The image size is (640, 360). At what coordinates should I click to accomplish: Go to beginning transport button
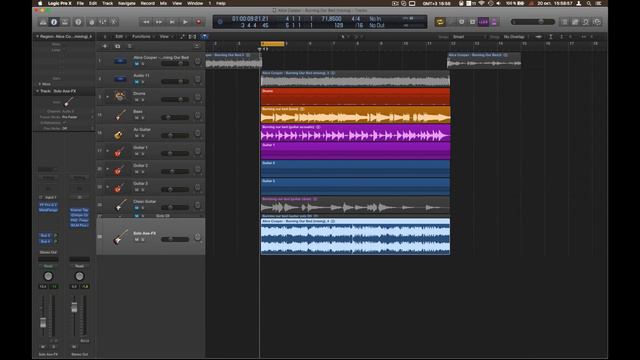tap(172, 22)
